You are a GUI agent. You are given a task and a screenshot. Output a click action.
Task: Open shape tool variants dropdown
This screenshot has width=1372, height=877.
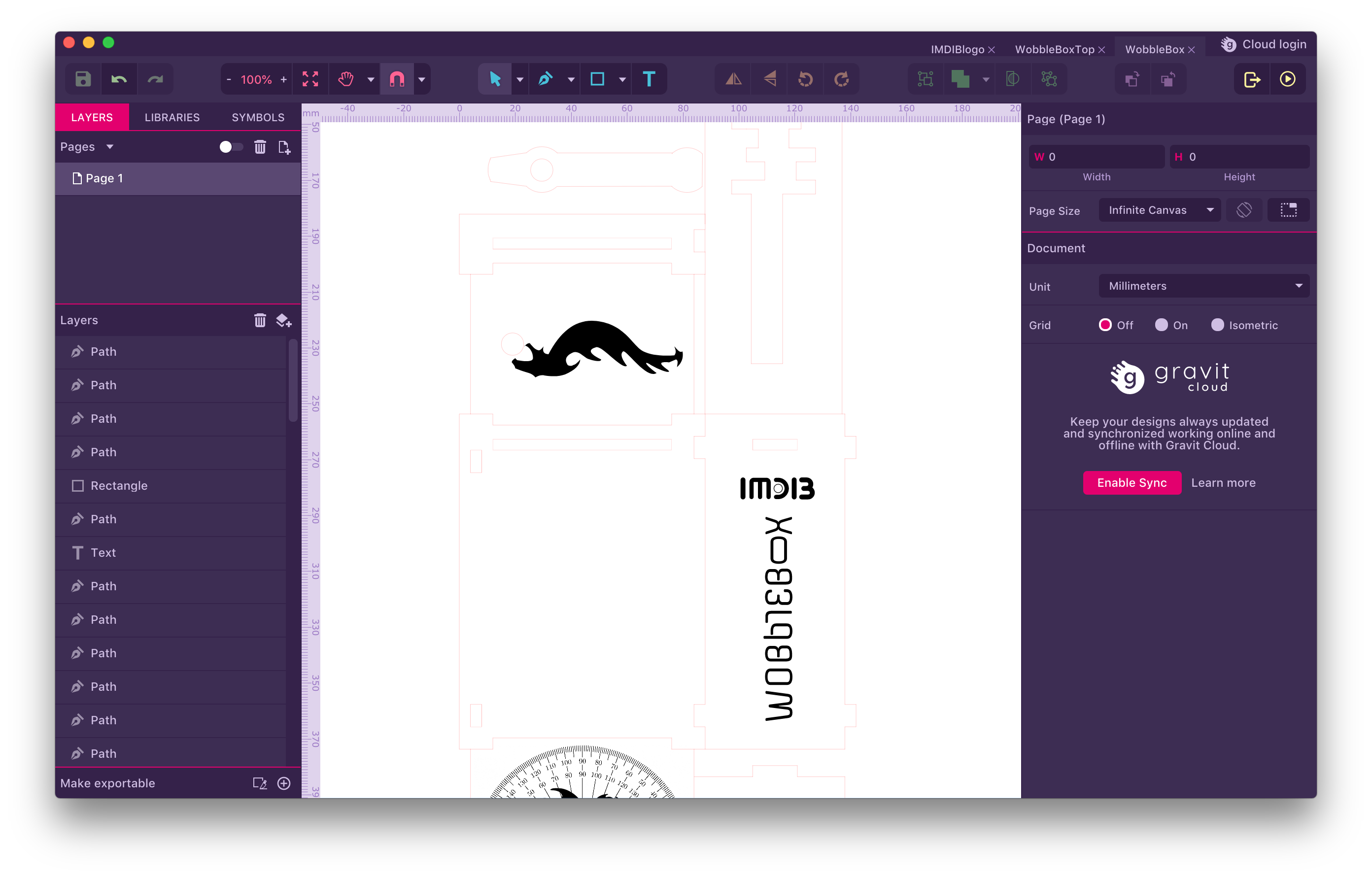pyautogui.click(x=622, y=80)
